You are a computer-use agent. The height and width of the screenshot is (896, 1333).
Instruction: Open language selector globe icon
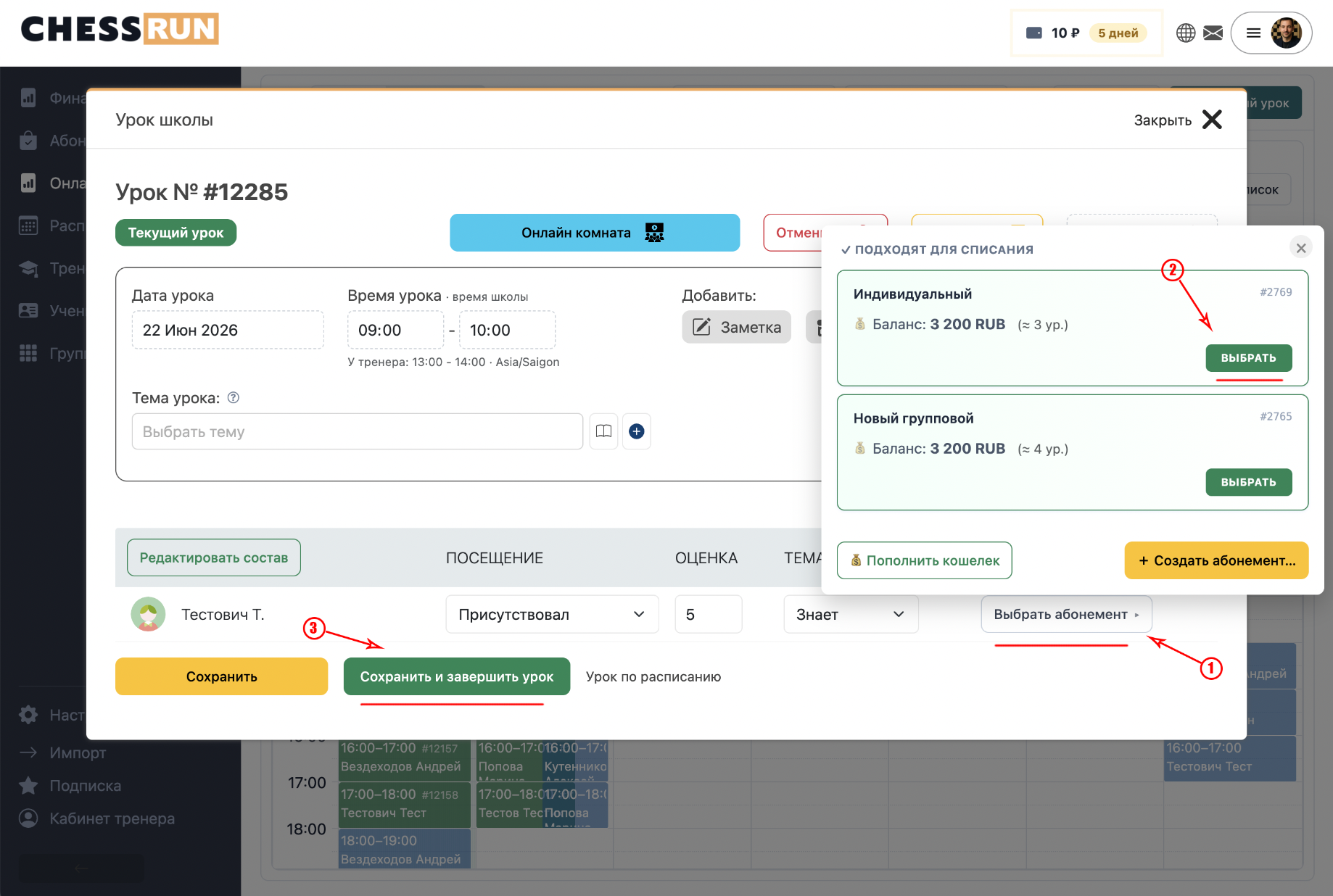(x=1186, y=33)
